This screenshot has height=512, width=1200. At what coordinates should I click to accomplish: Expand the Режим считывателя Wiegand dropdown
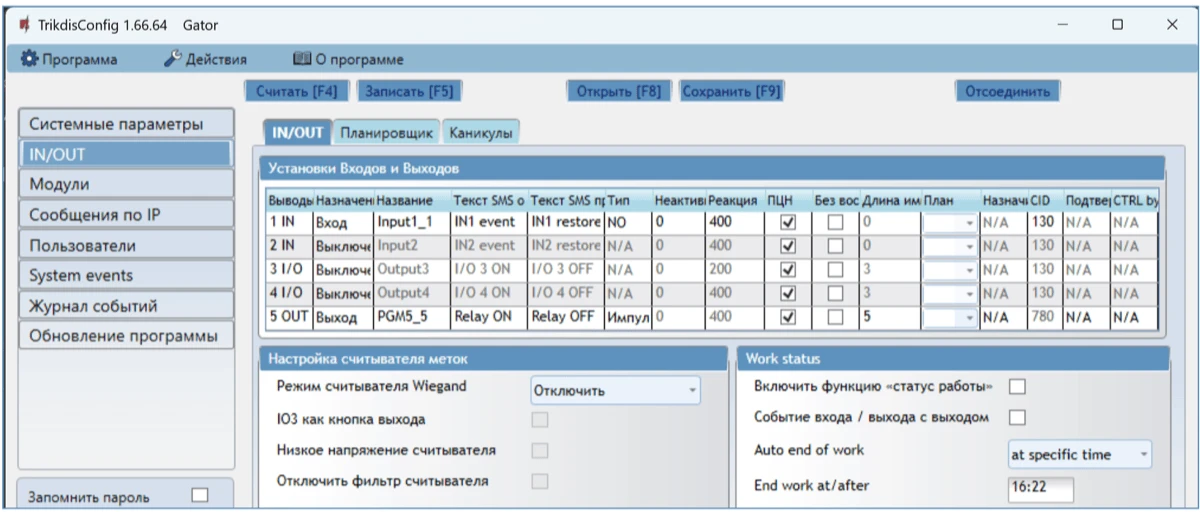(614, 390)
